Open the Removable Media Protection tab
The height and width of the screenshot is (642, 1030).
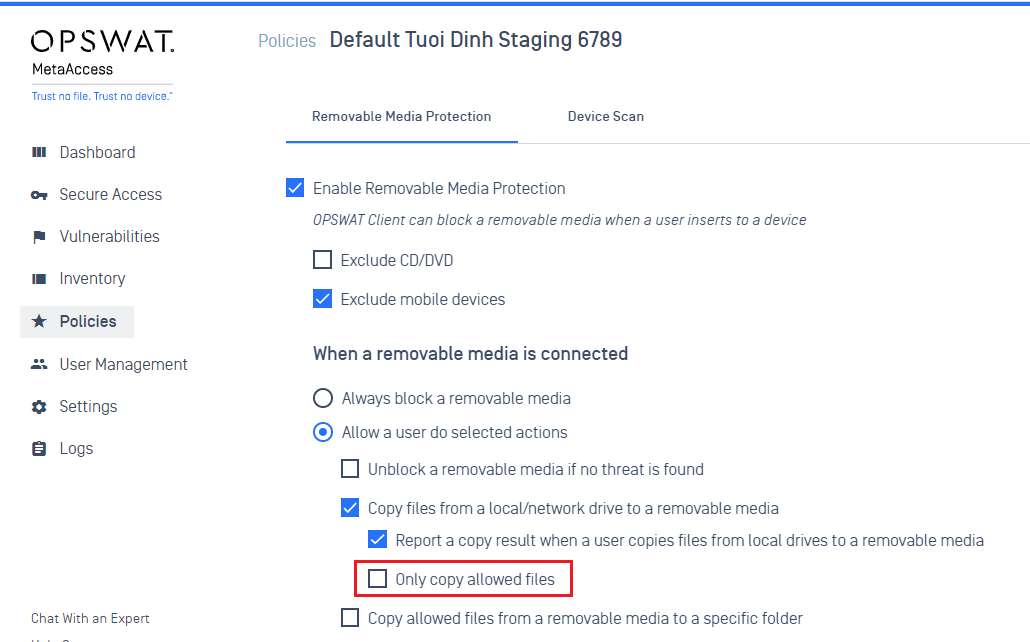click(401, 116)
